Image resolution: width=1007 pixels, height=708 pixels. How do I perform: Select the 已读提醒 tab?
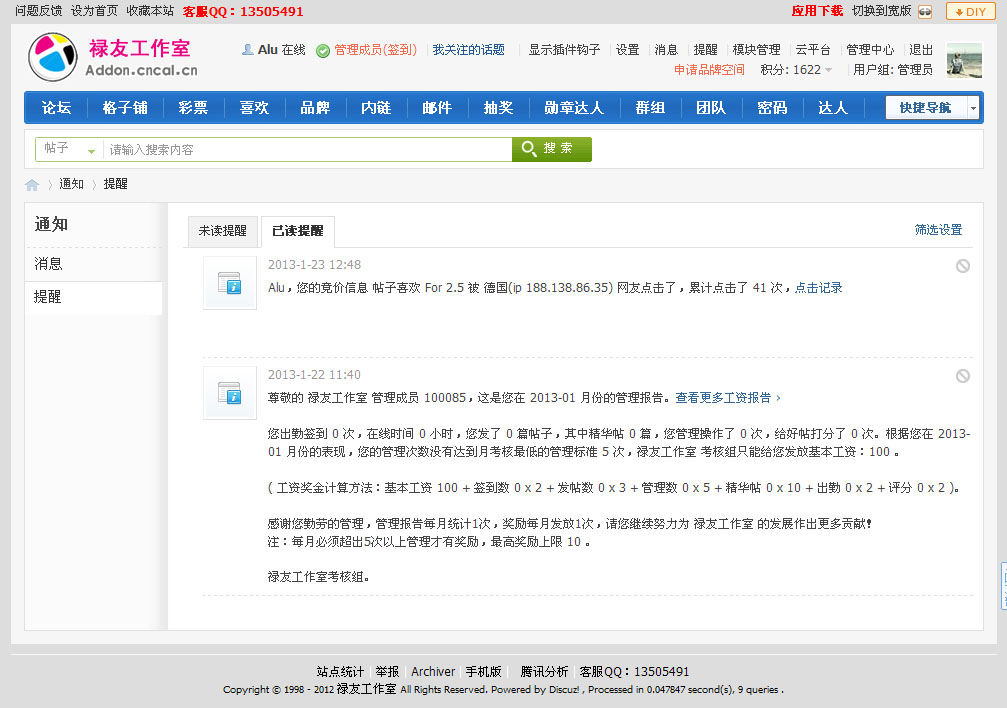point(298,231)
